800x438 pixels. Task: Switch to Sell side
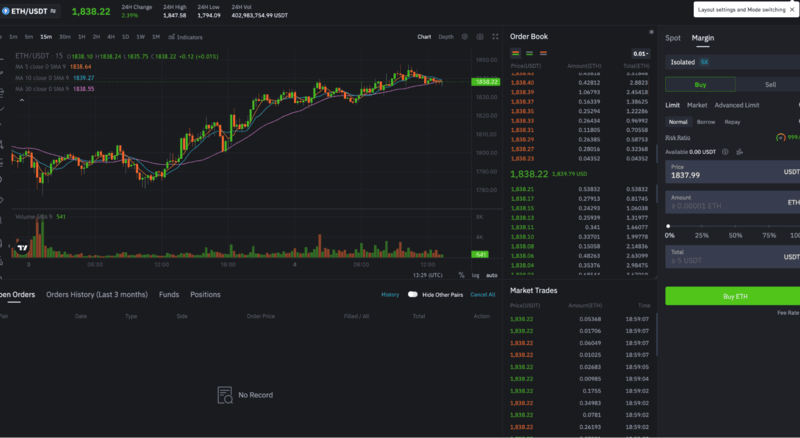[x=770, y=85]
